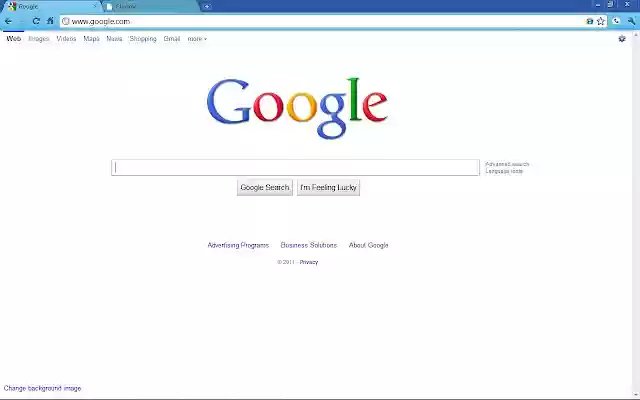Open Gmail from Google's nav bar
This screenshot has width=640, height=400.
click(x=171, y=39)
